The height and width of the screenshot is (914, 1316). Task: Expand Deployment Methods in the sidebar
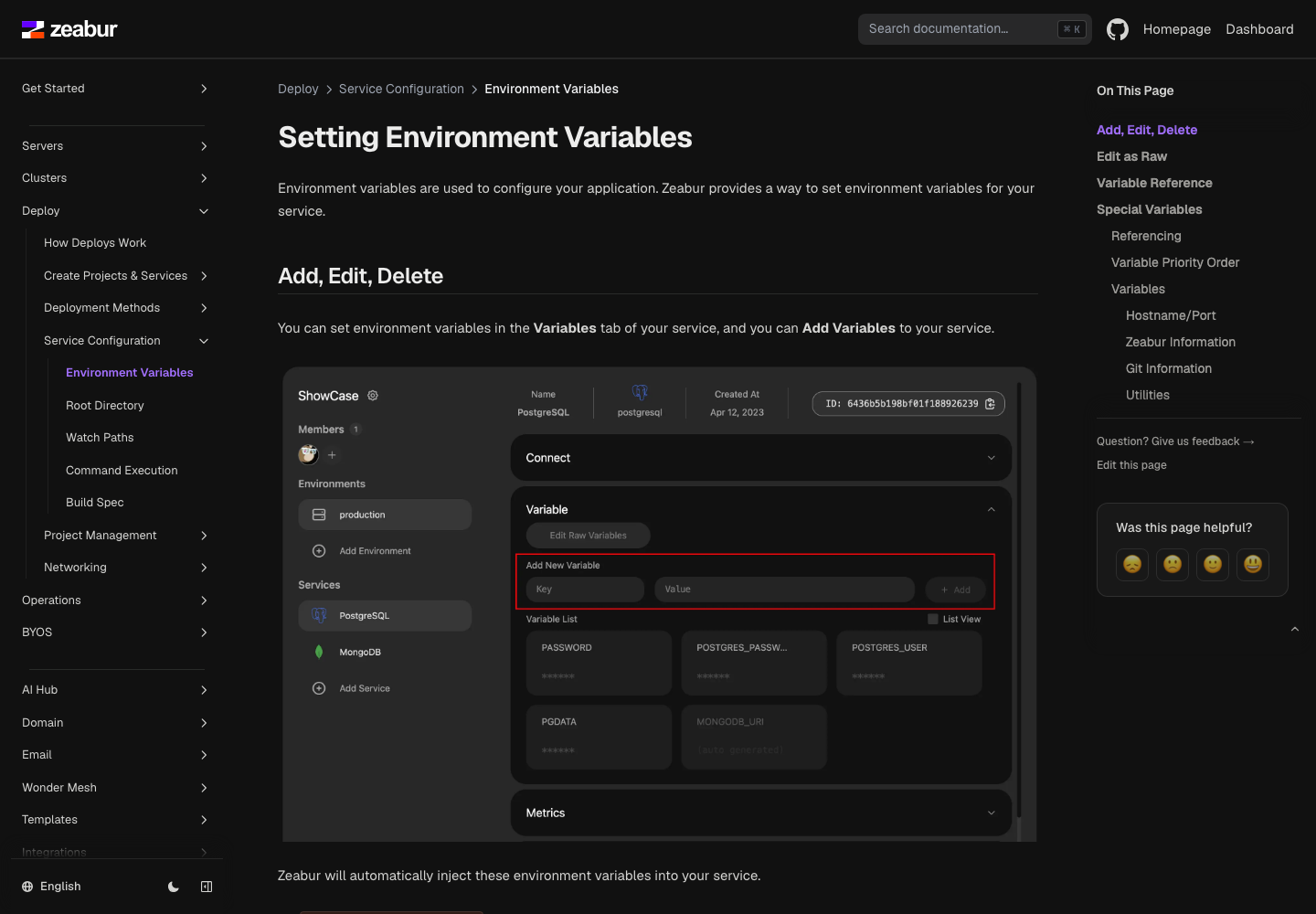pyautogui.click(x=126, y=308)
